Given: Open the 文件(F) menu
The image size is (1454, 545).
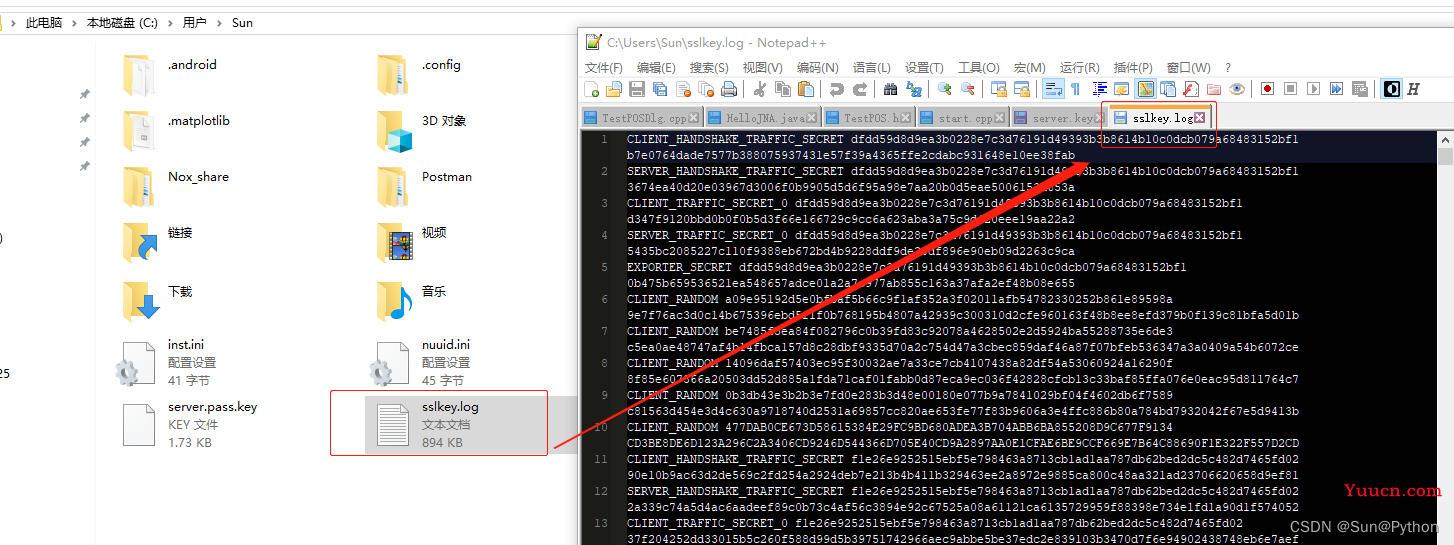Looking at the screenshot, I should [604, 67].
